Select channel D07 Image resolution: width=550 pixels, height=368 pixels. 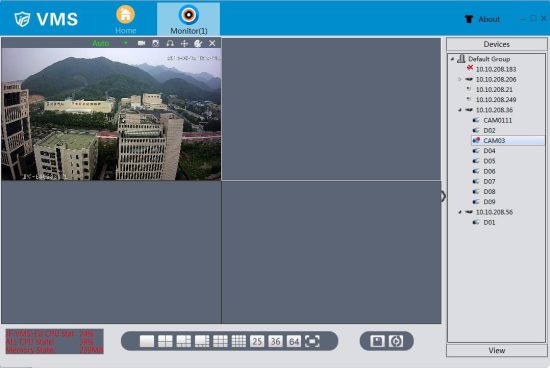[x=489, y=181]
